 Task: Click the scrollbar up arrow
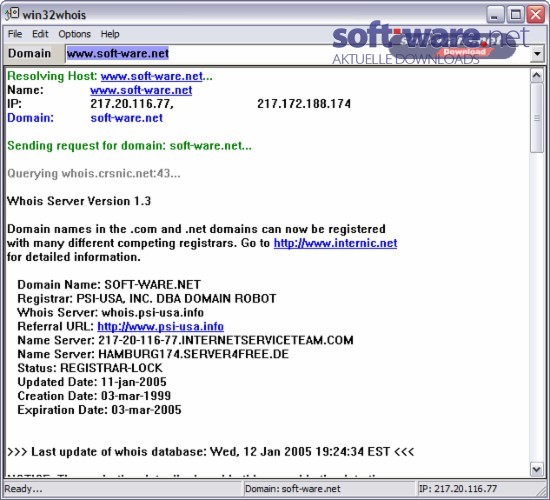click(x=537, y=75)
